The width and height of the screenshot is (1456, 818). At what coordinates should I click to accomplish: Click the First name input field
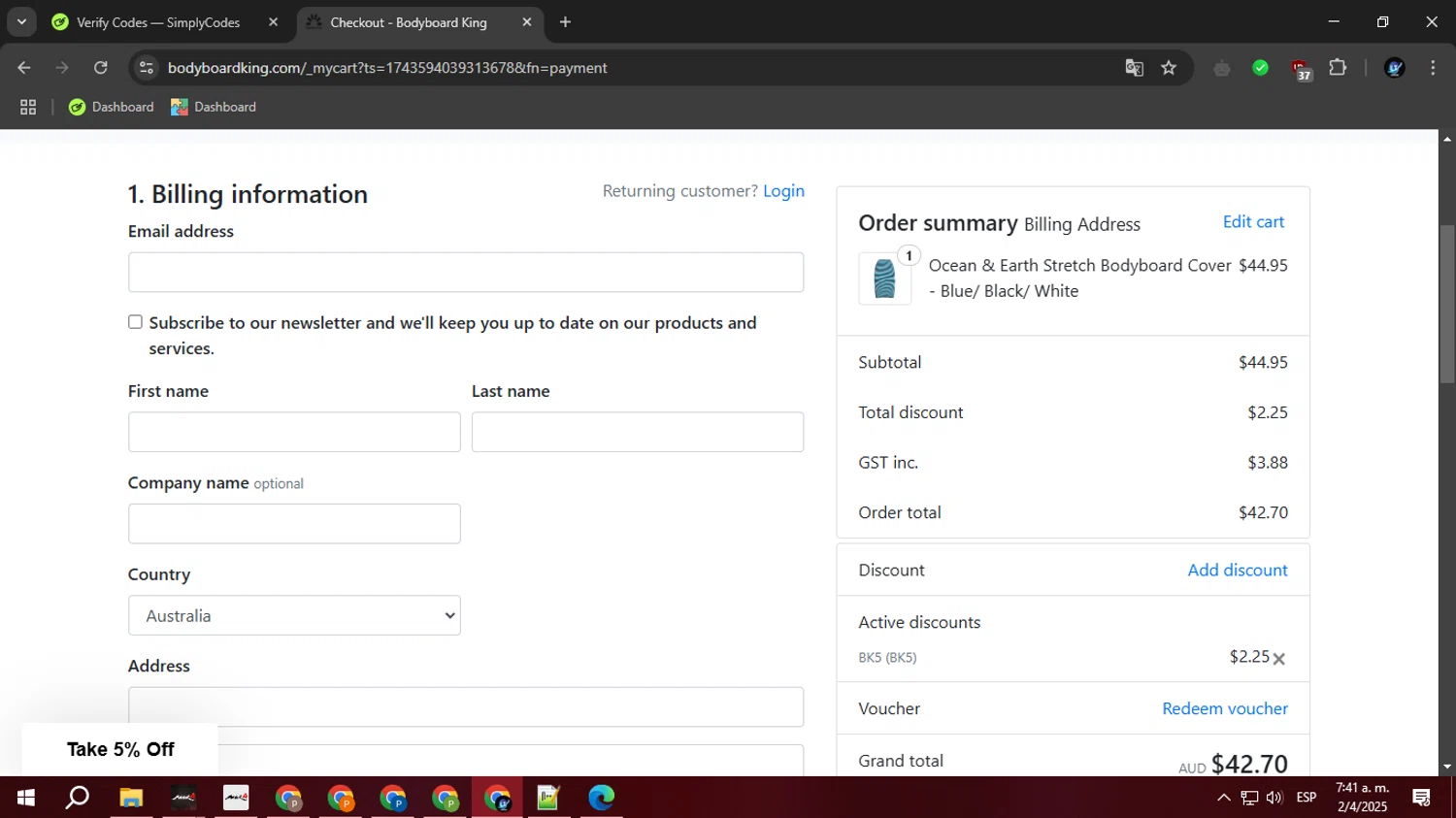294,432
